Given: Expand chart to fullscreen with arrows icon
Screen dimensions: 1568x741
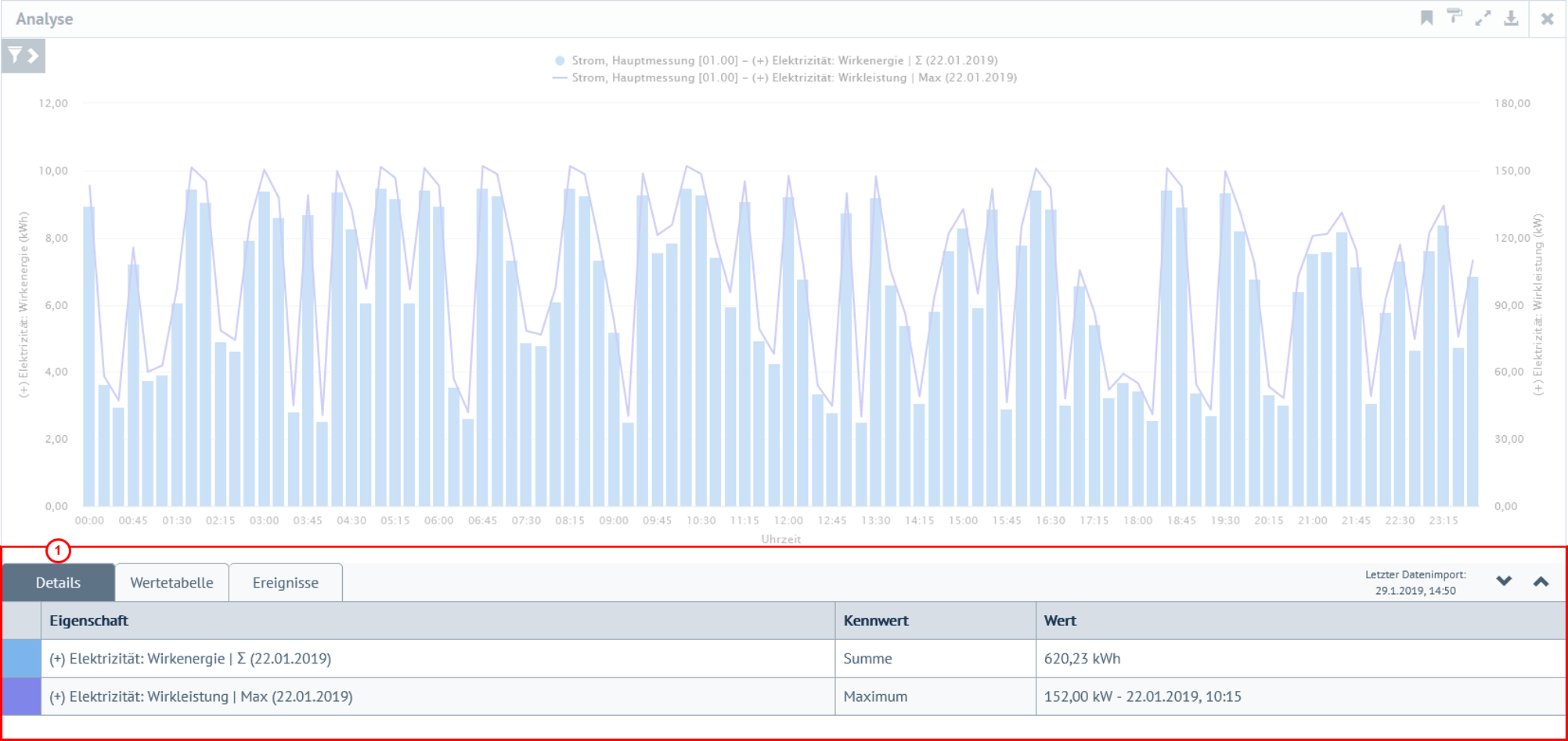Looking at the screenshot, I should point(1483,18).
